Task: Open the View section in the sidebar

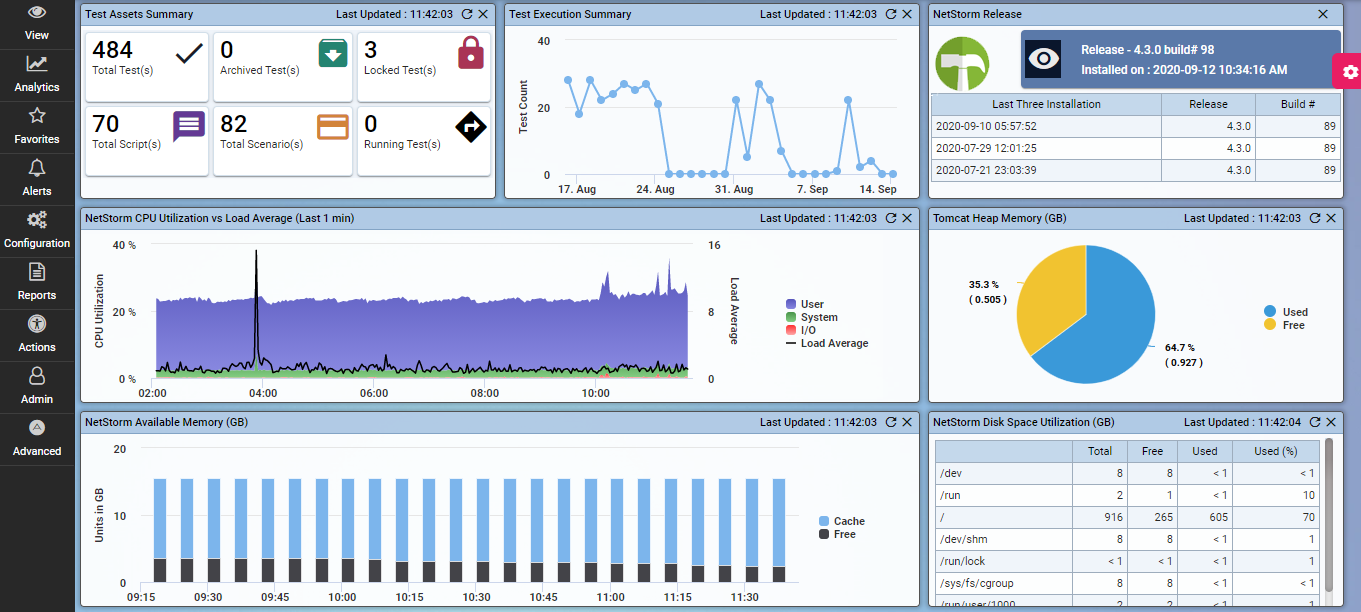Action: click(37, 23)
